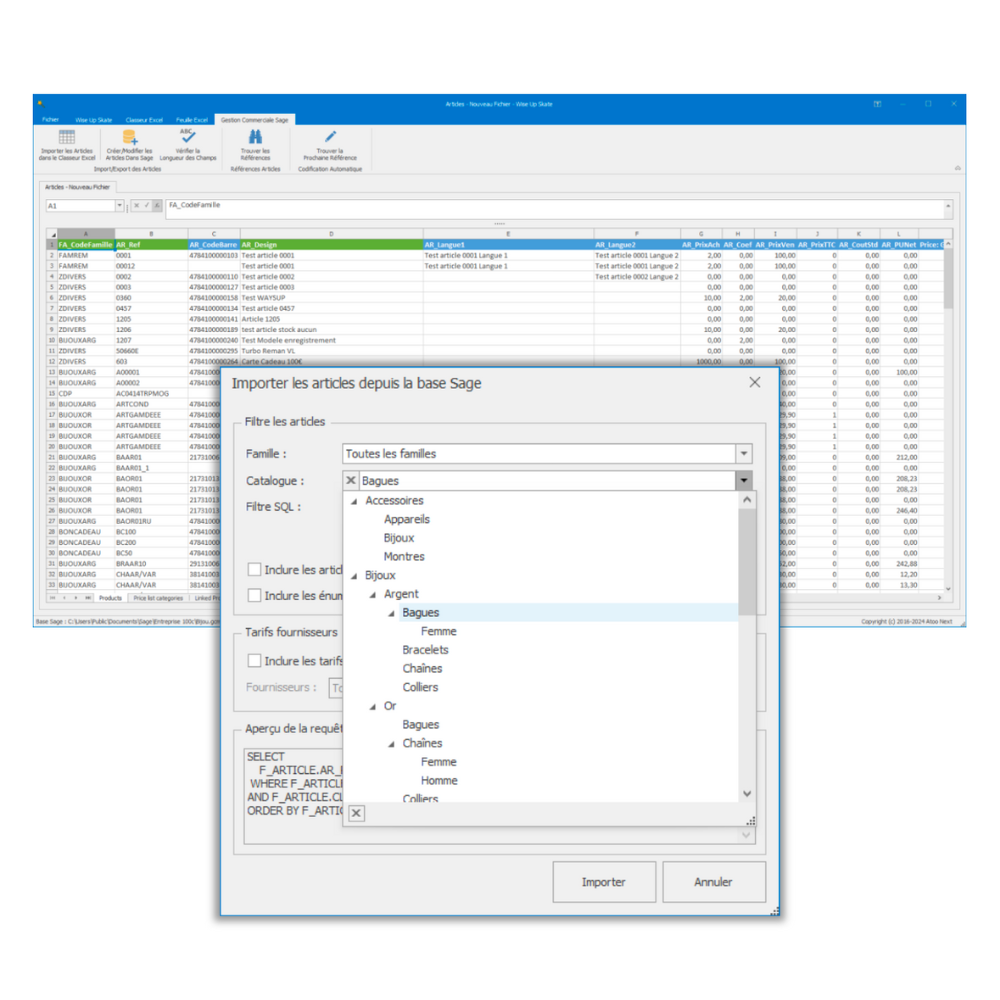Image resolution: width=1000 pixels, height=1000 pixels.
Task: Collapse the Accessoires tree node
Action: coord(354,501)
